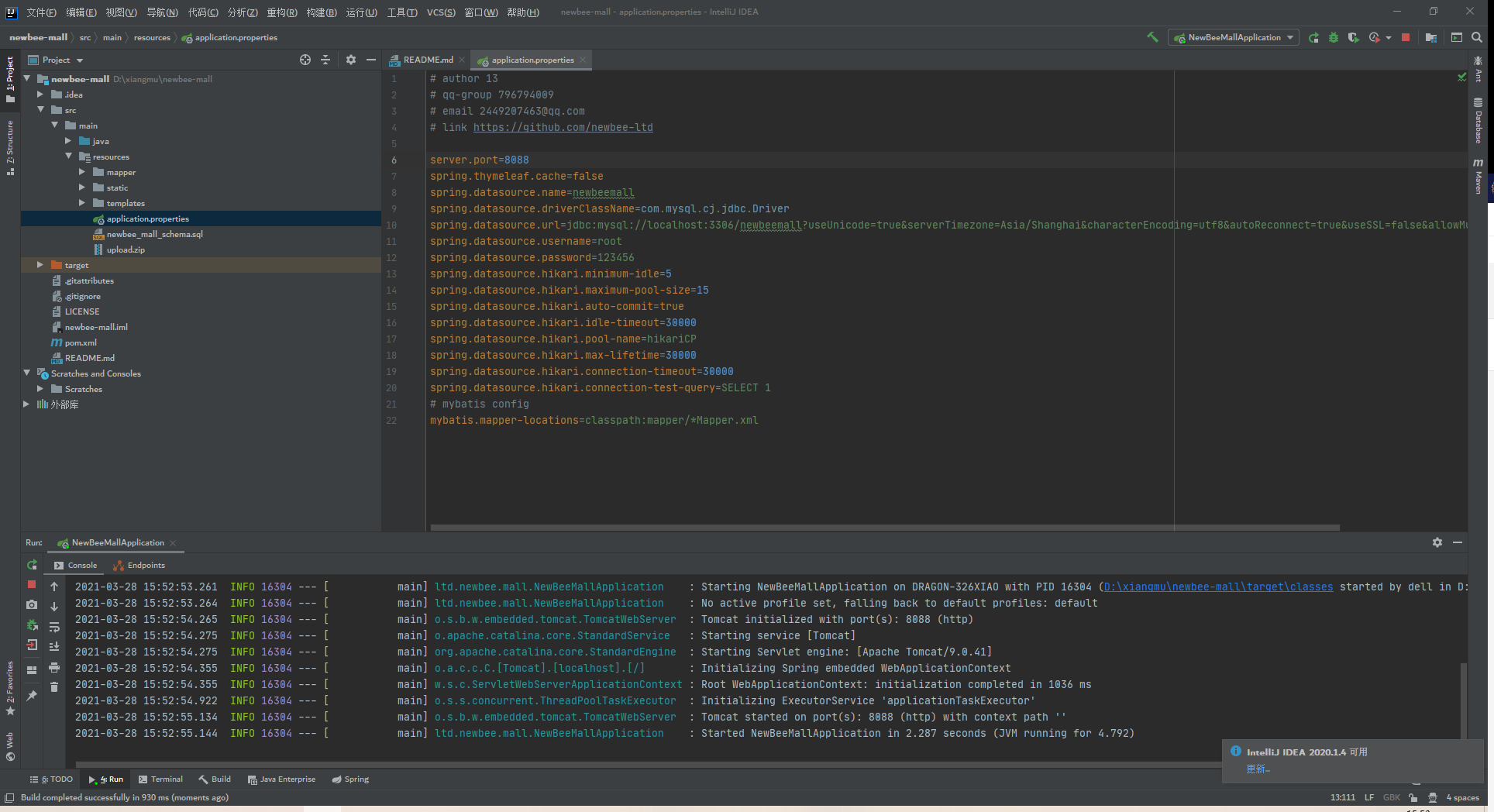
Task: Open Search Everywhere magnifier
Action: (x=1477, y=37)
